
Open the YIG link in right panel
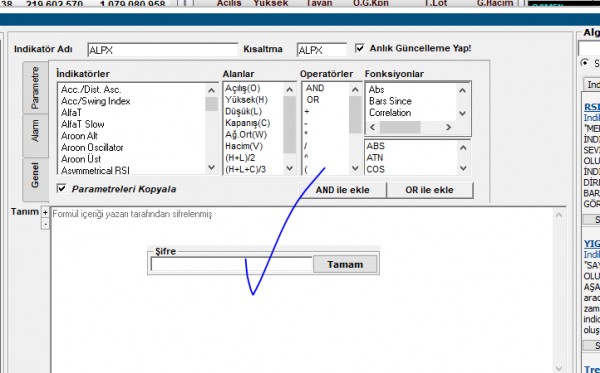click(592, 243)
